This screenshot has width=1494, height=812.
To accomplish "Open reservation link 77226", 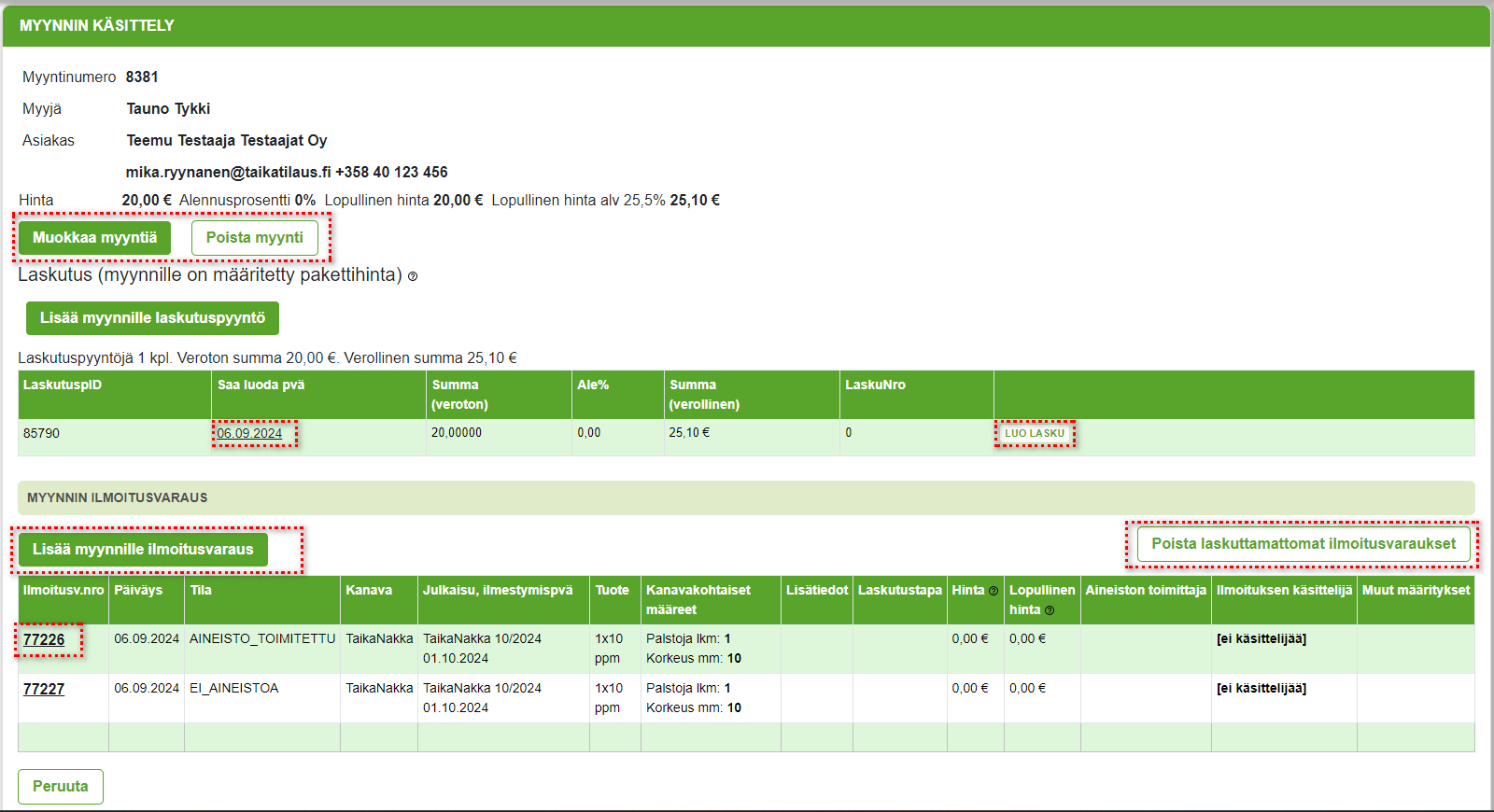I will 44,639.
